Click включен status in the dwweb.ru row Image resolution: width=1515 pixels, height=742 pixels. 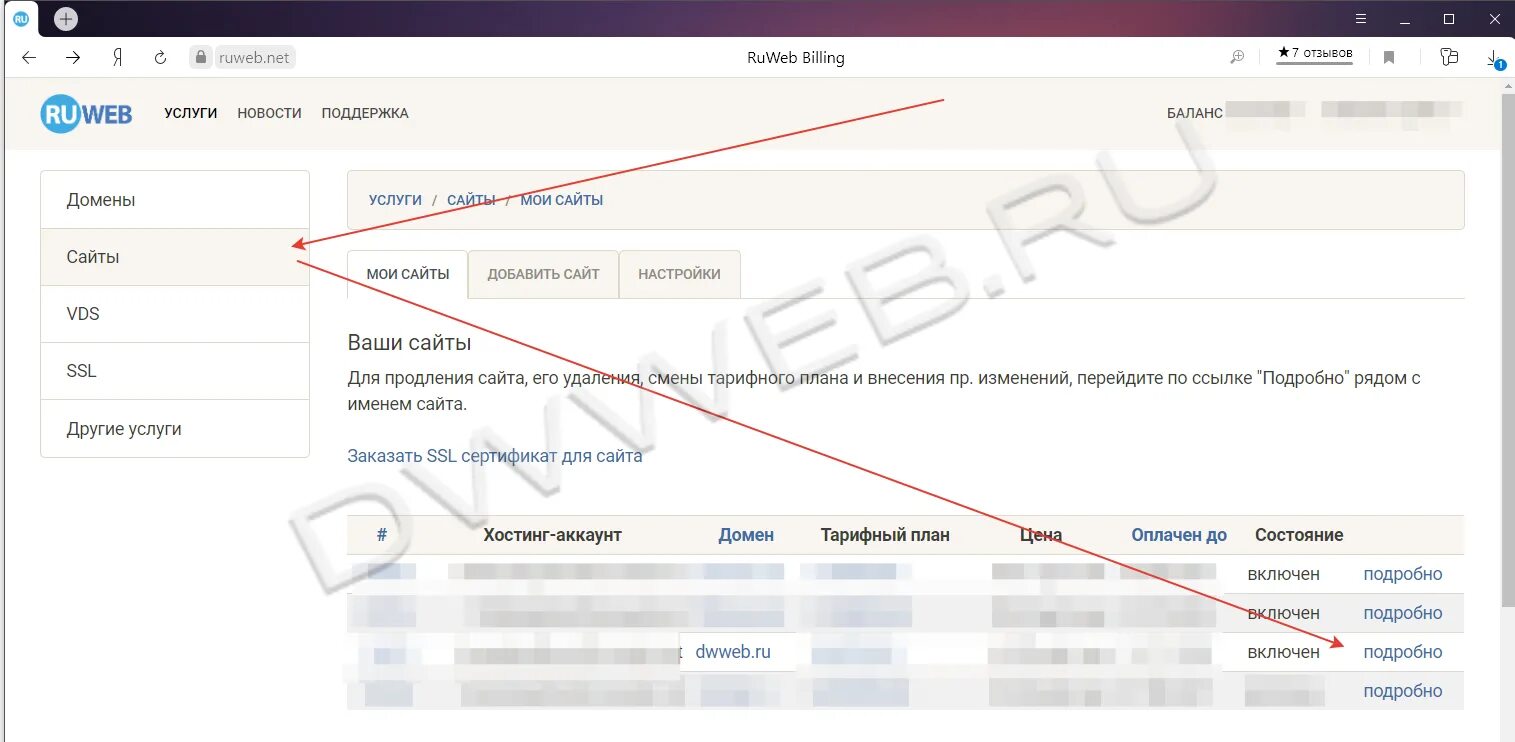click(1284, 652)
